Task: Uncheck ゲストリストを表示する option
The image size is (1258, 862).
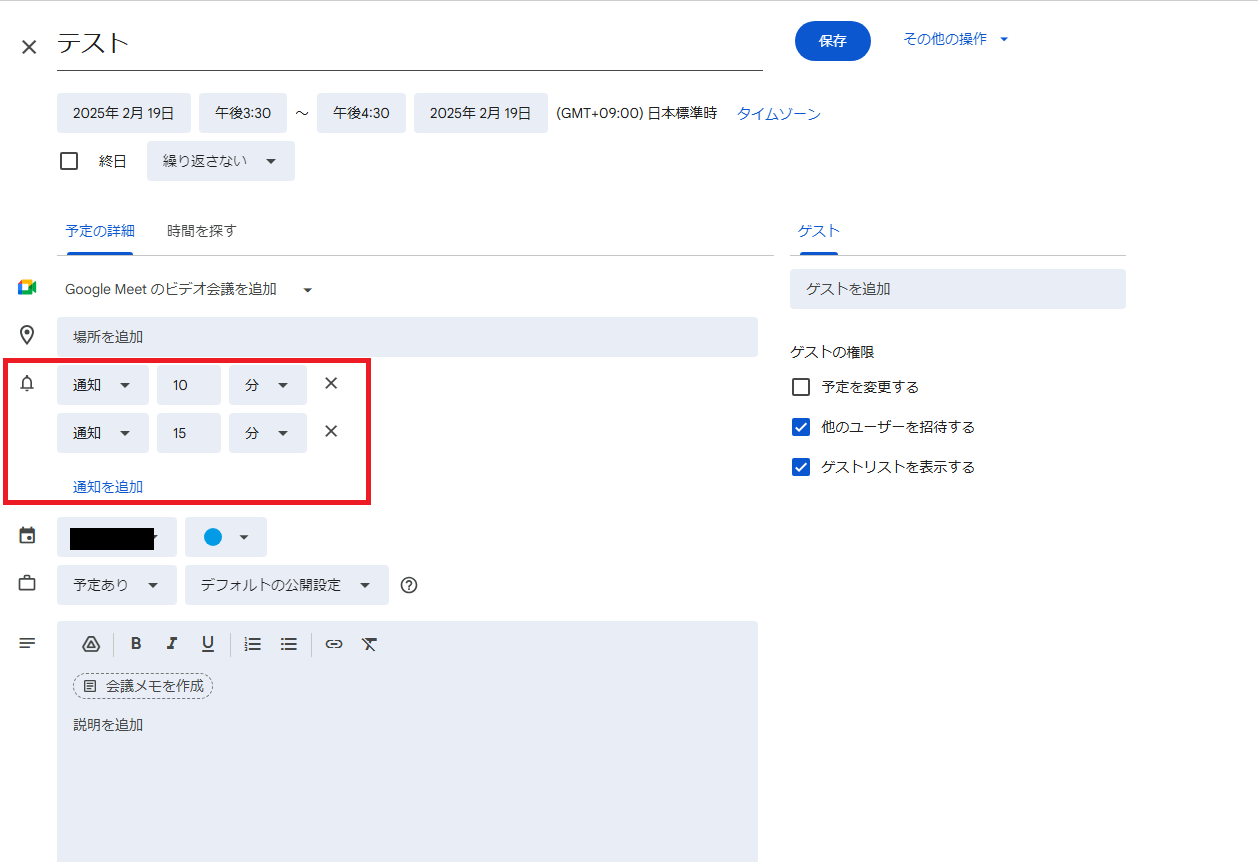Action: [801, 467]
